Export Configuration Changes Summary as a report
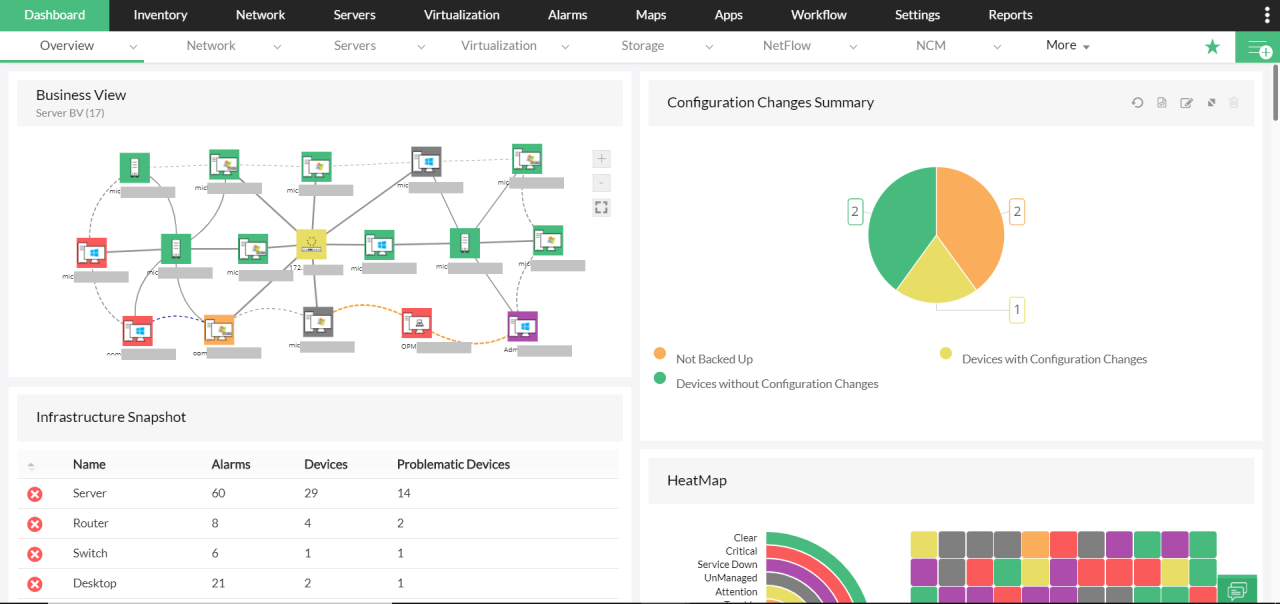 (x=1161, y=102)
